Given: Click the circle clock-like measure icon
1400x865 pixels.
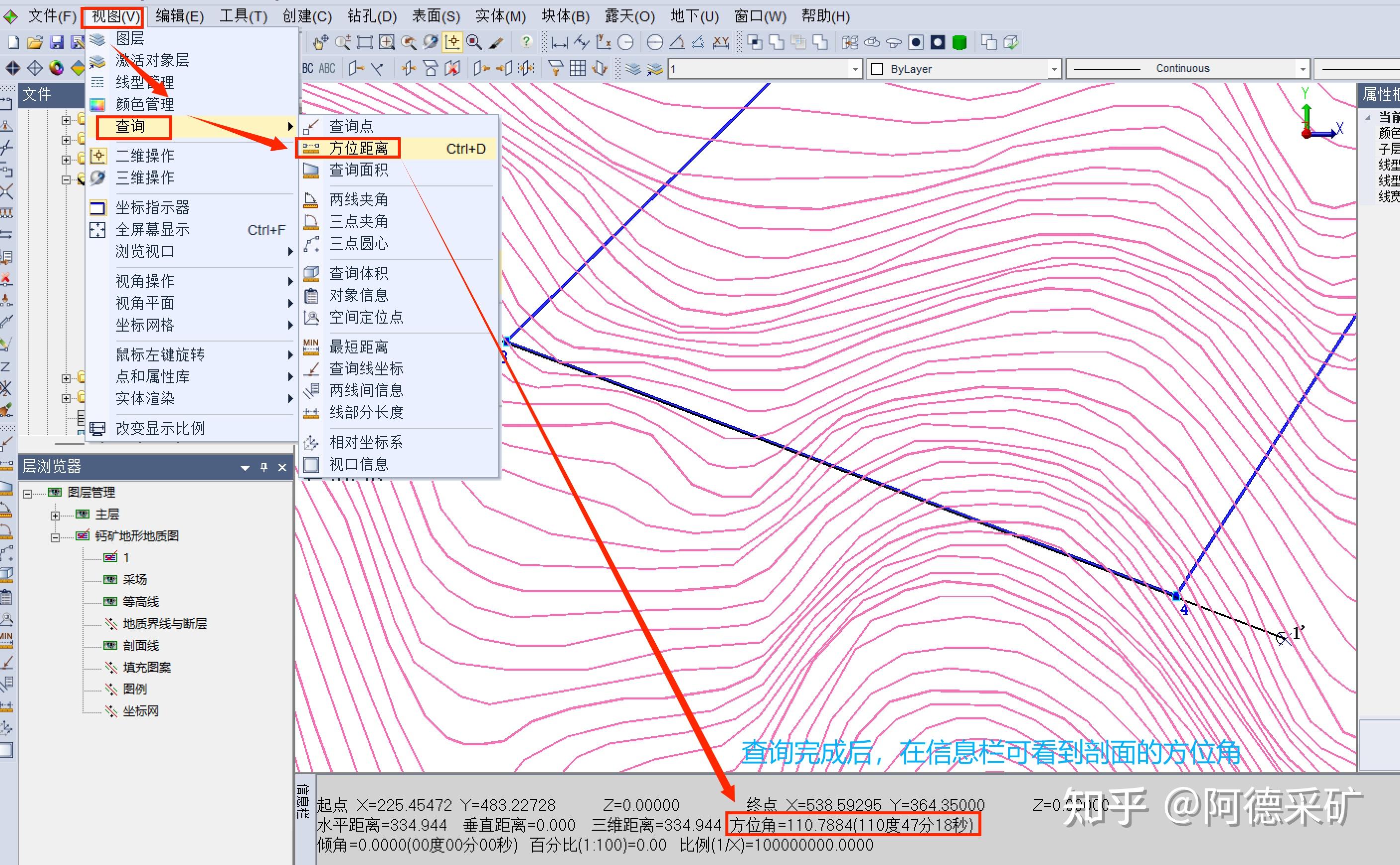Looking at the screenshot, I should pos(626,42).
